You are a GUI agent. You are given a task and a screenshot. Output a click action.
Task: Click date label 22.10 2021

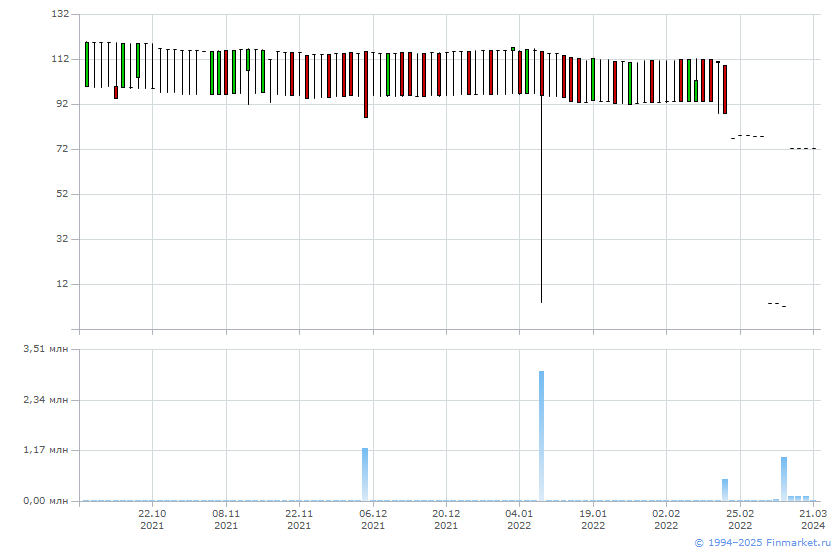coord(152,519)
